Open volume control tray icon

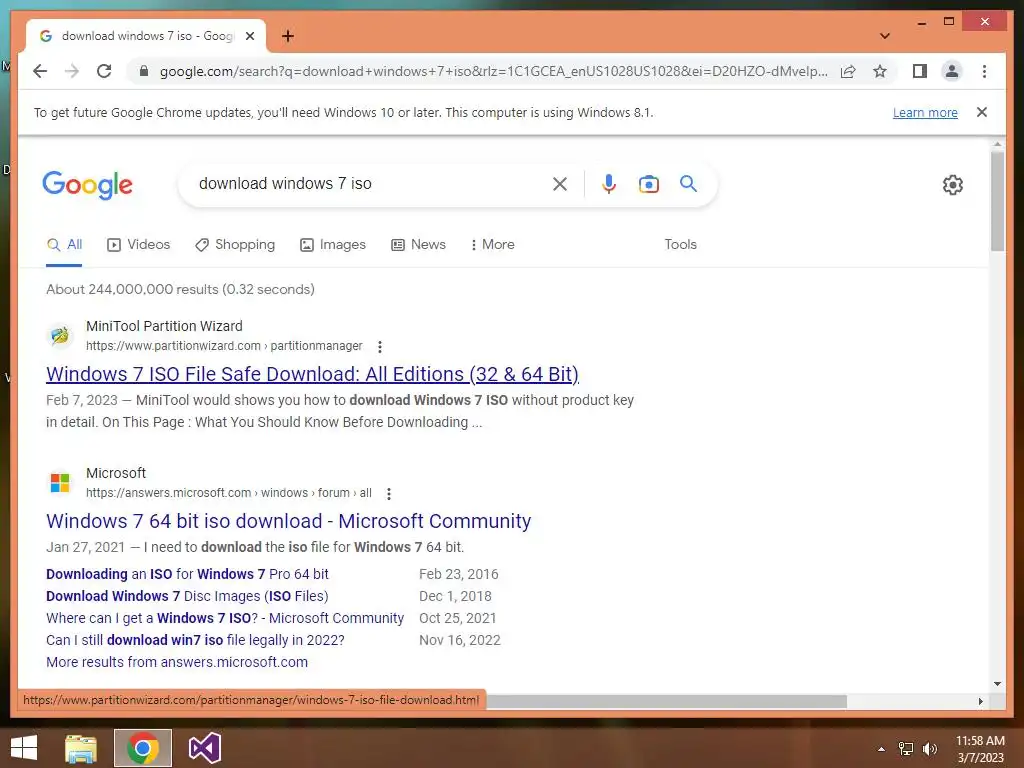click(929, 749)
